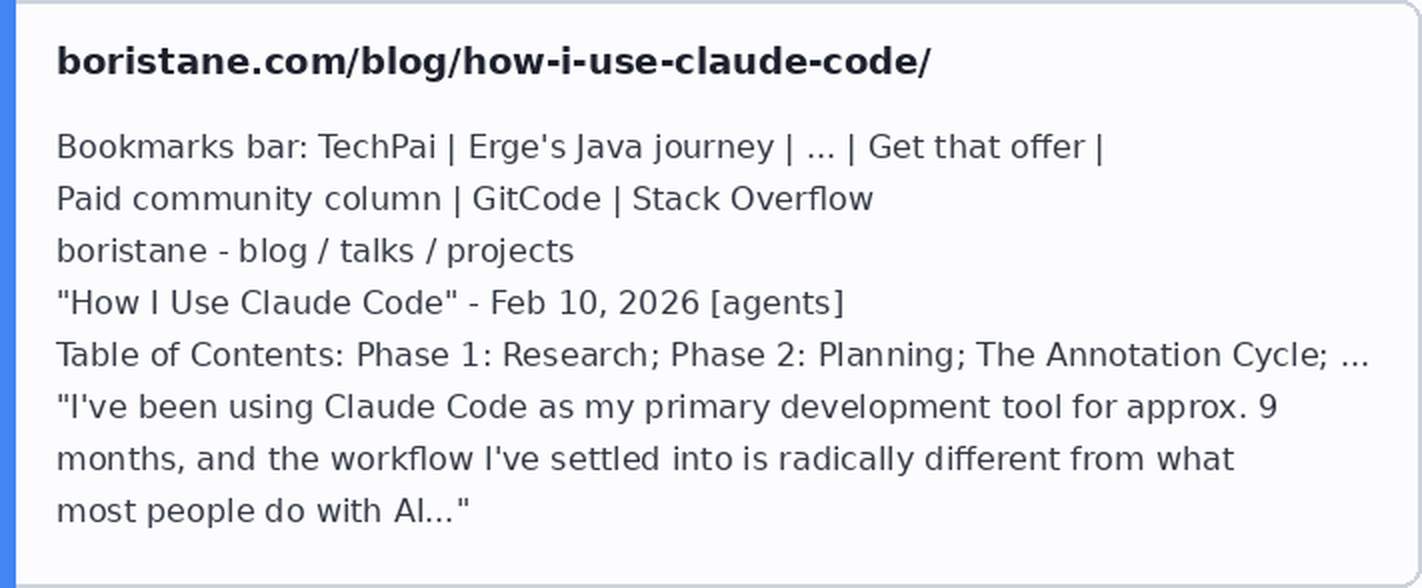This screenshot has height=588, width=1422.
Task: Open the TechPai bookmark
Action: coord(377,147)
